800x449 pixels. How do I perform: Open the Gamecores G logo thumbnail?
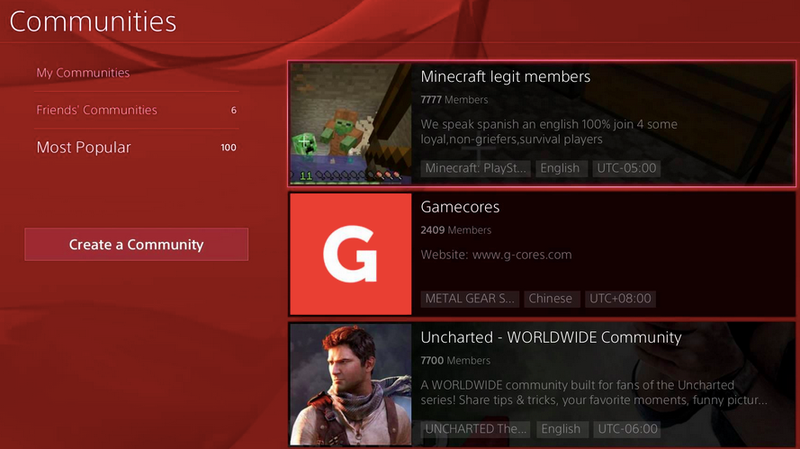click(351, 254)
